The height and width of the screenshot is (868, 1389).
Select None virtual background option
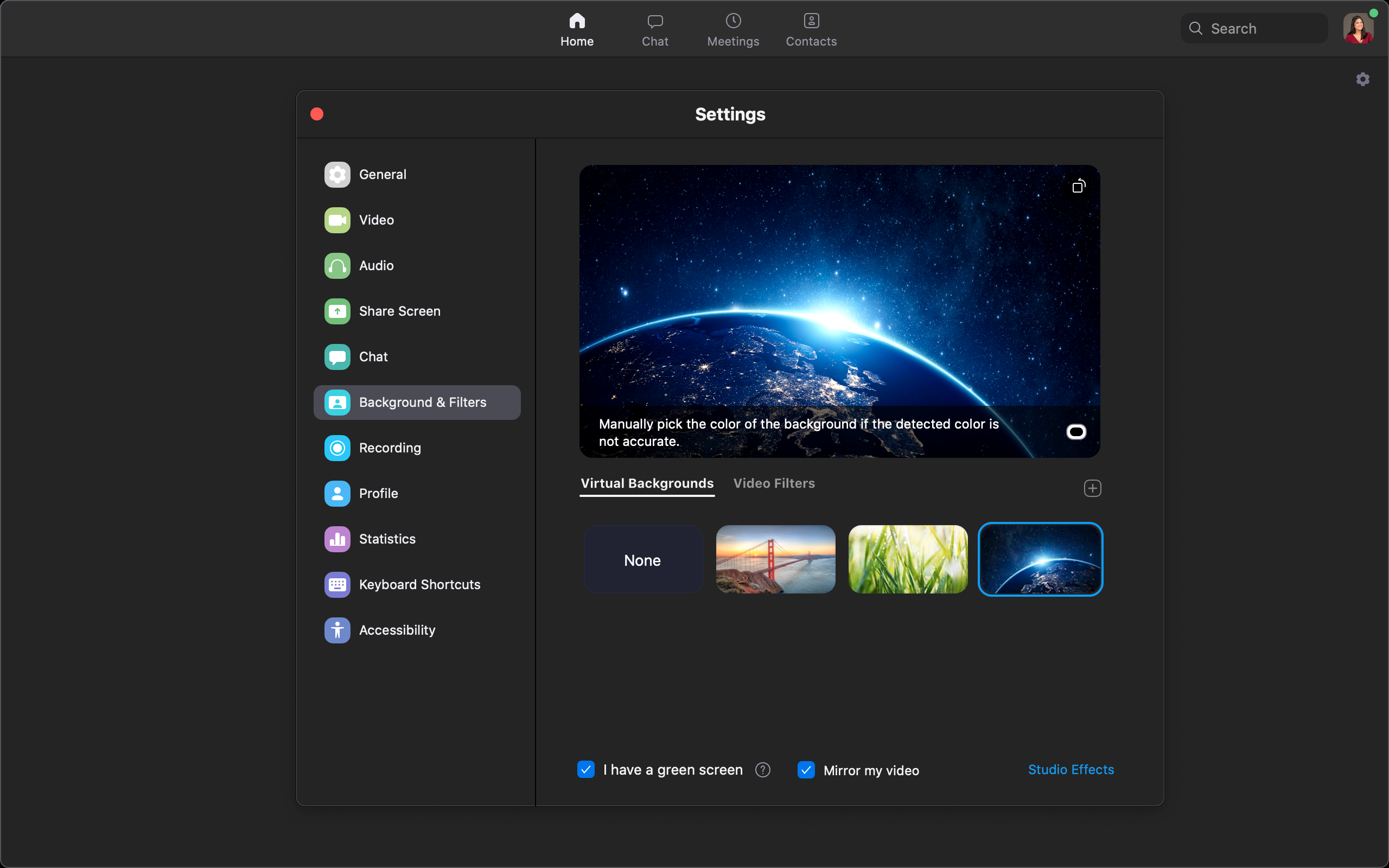(x=642, y=559)
